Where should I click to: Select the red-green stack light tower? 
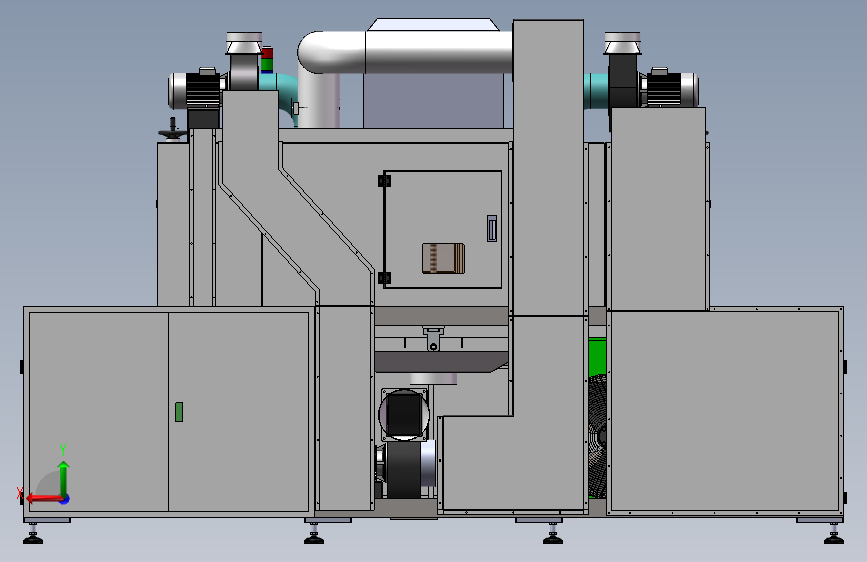pos(267,60)
